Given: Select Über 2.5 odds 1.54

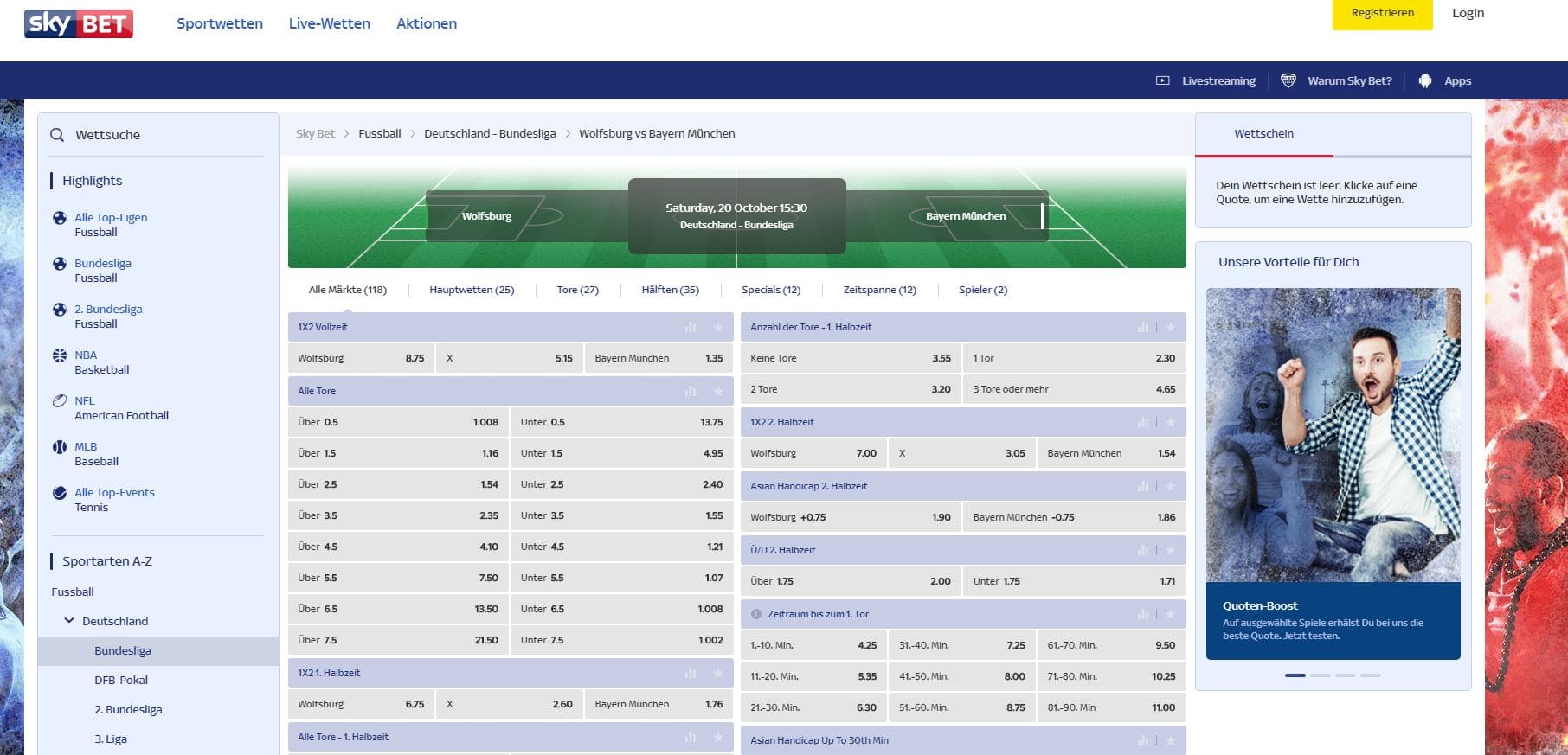Looking at the screenshot, I should pyautogui.click(x=398, y=484).
